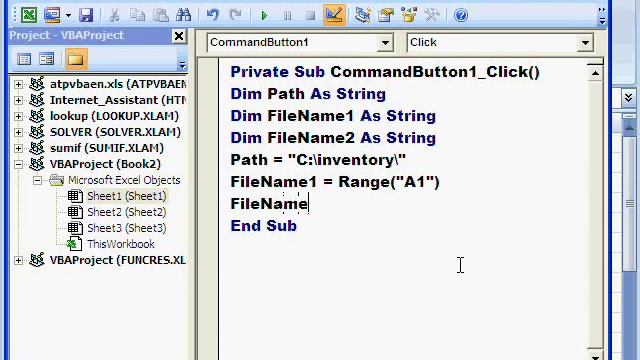Expand atpvbaen.xls project node

(x=18, y=84)
